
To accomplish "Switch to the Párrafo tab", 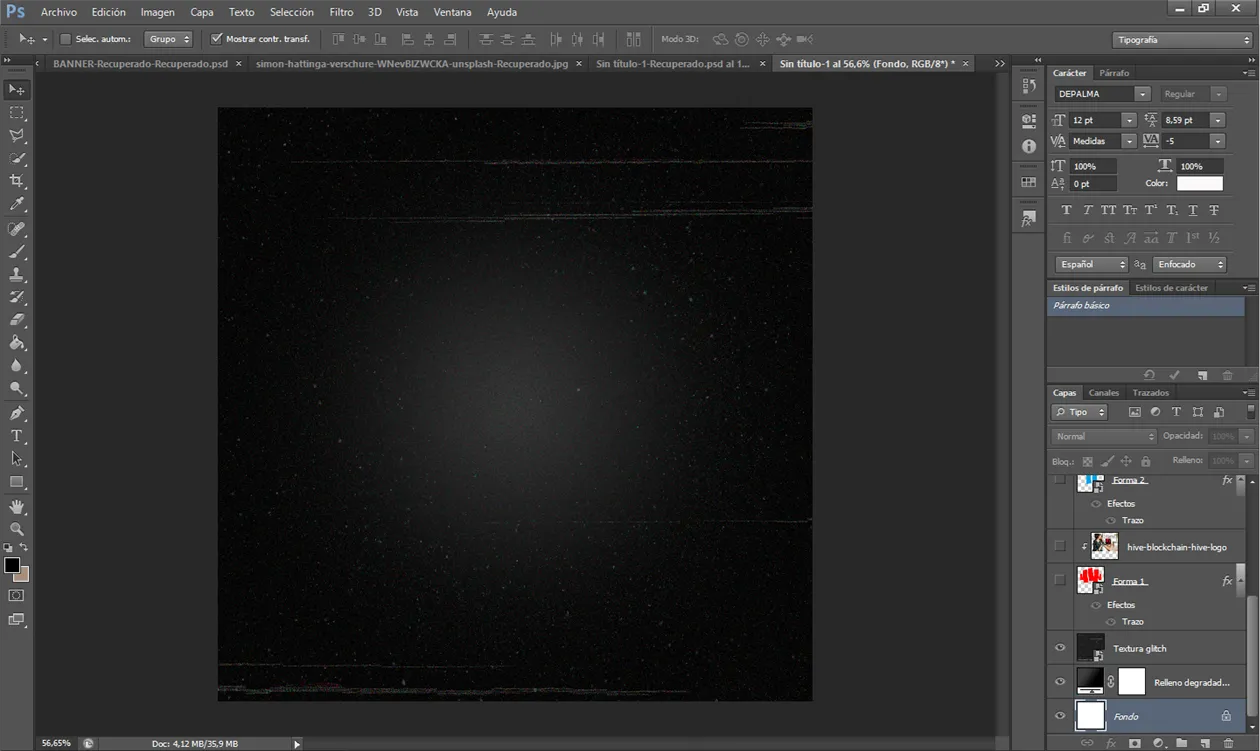I will pos(1114,73).
